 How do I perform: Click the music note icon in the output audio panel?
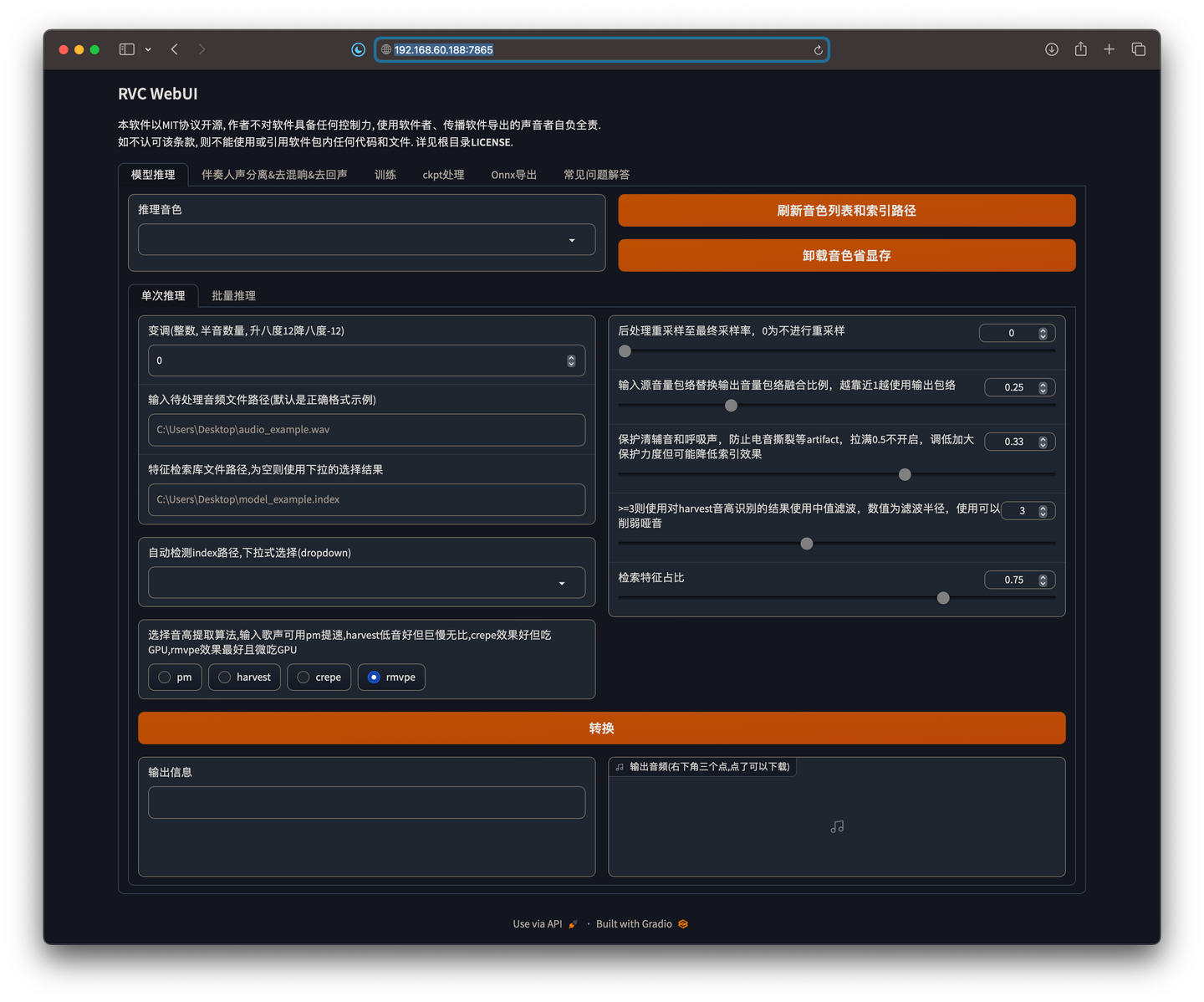pyautogui.click(x=836, y=826)
